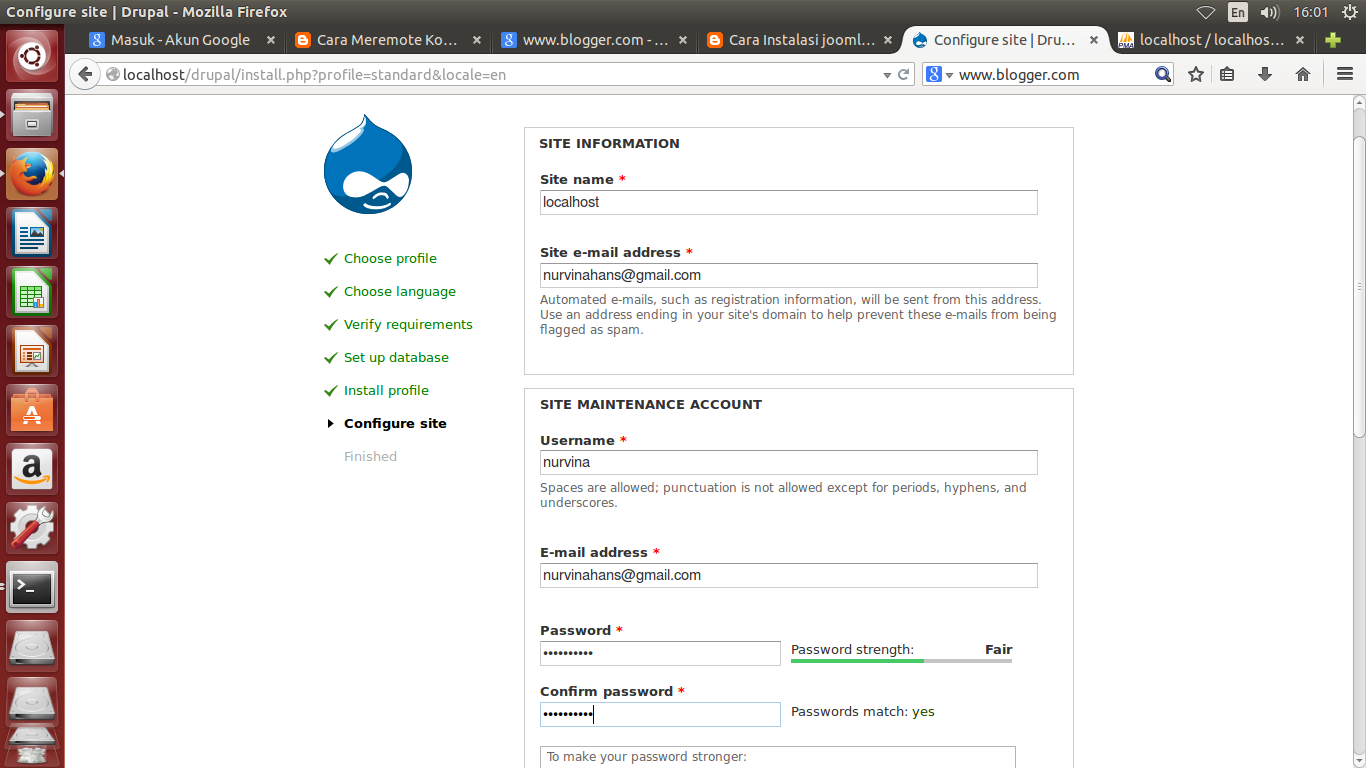The image size is (1366, 768).
Task: Close the Masuk - Akun Google tab
Action: pyautogui.click(x=270, y=40)
